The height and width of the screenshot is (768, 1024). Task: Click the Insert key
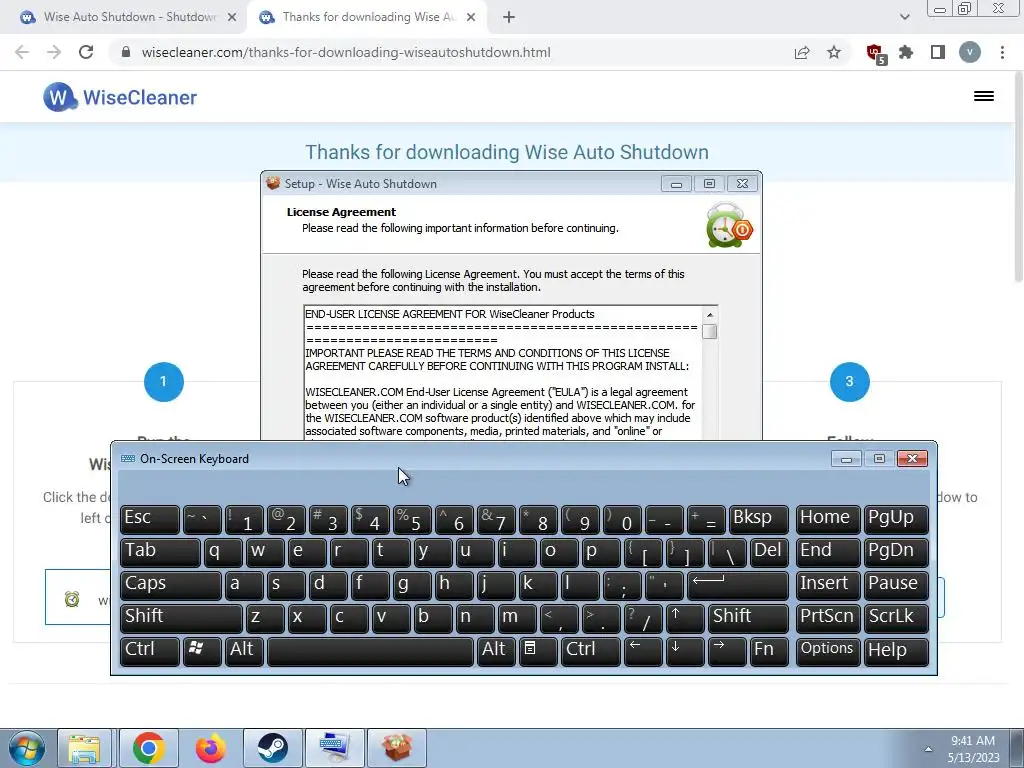click(828, 585)
